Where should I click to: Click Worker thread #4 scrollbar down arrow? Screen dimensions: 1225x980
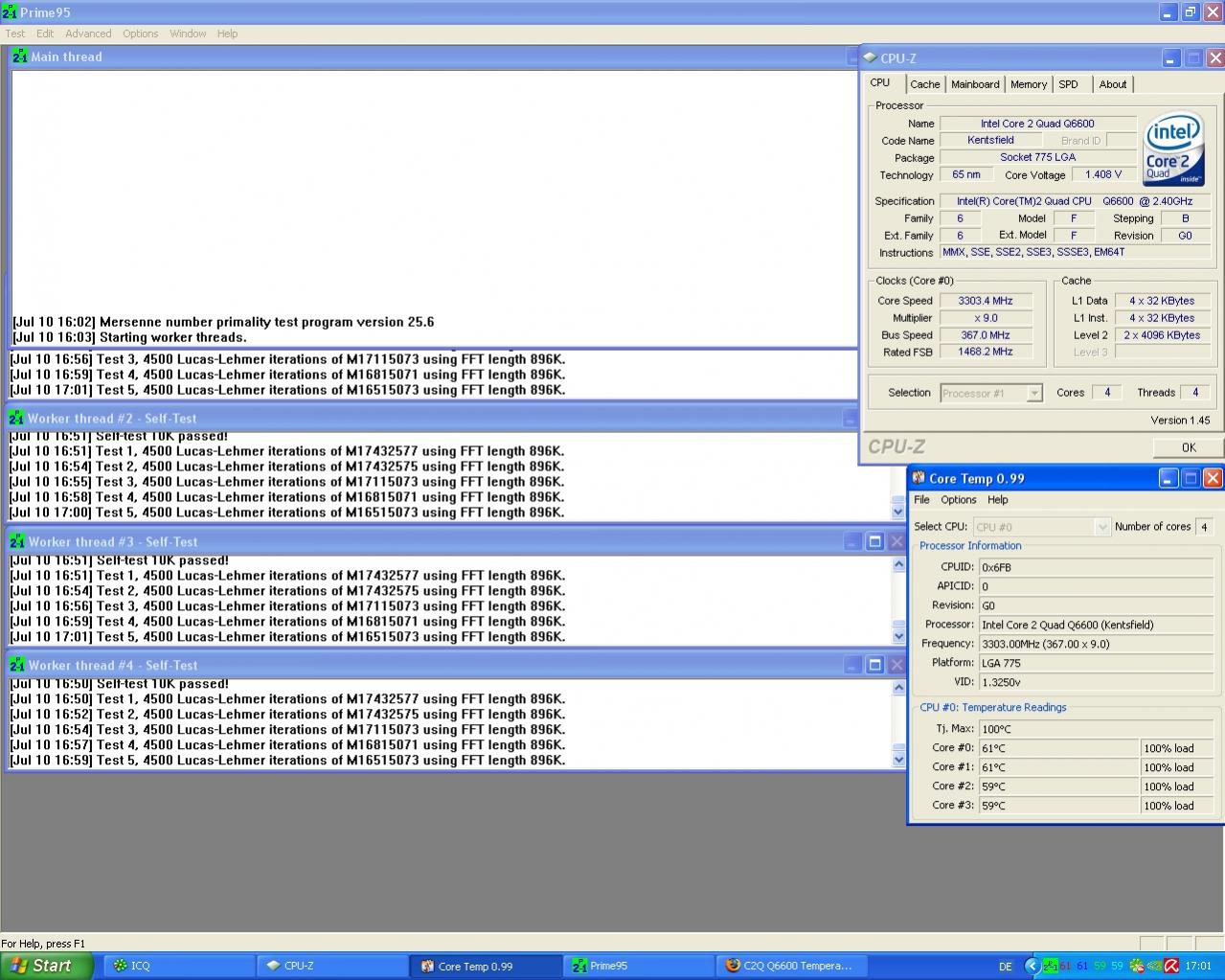(897, 760)
